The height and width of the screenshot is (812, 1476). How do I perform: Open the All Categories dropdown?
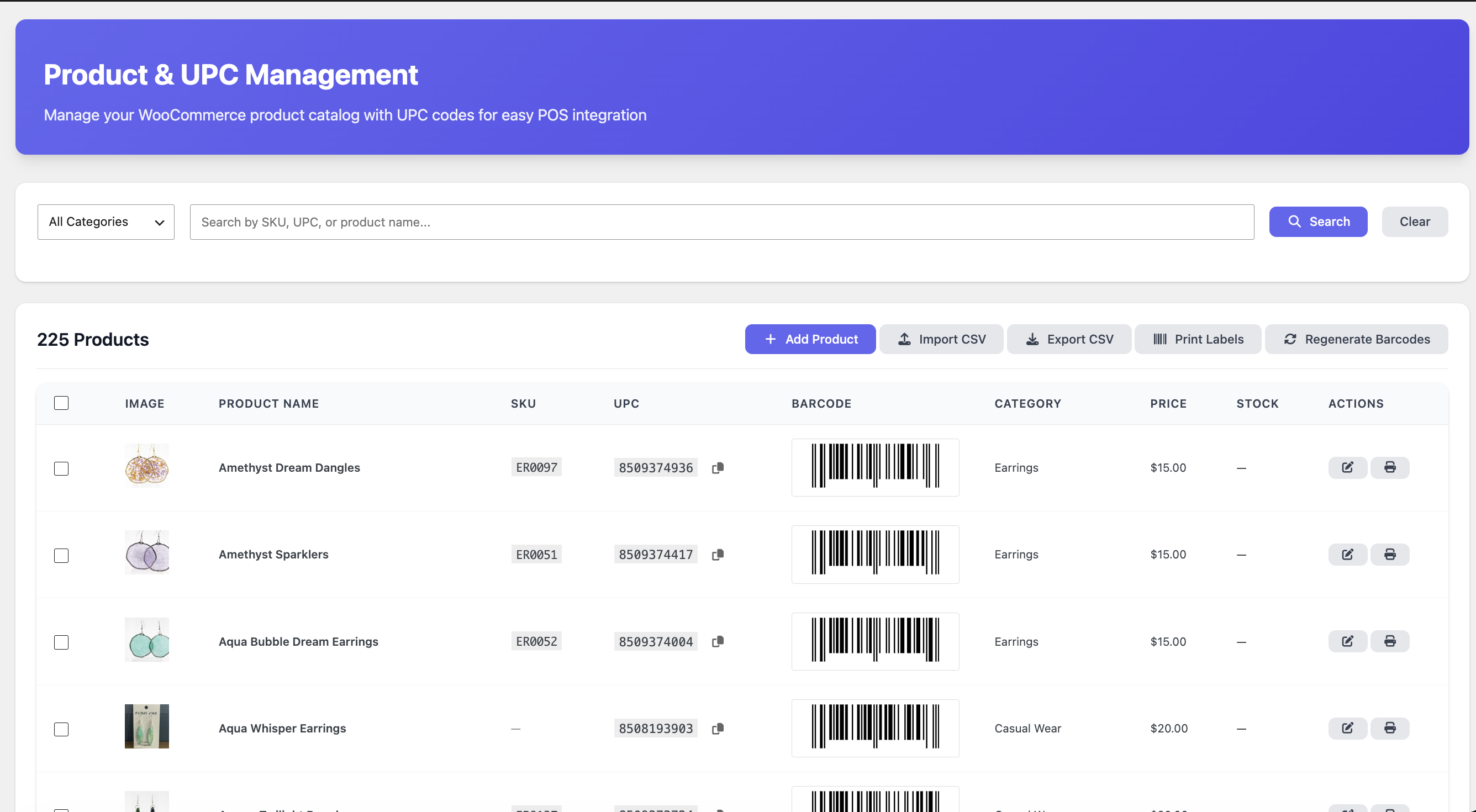106,222
